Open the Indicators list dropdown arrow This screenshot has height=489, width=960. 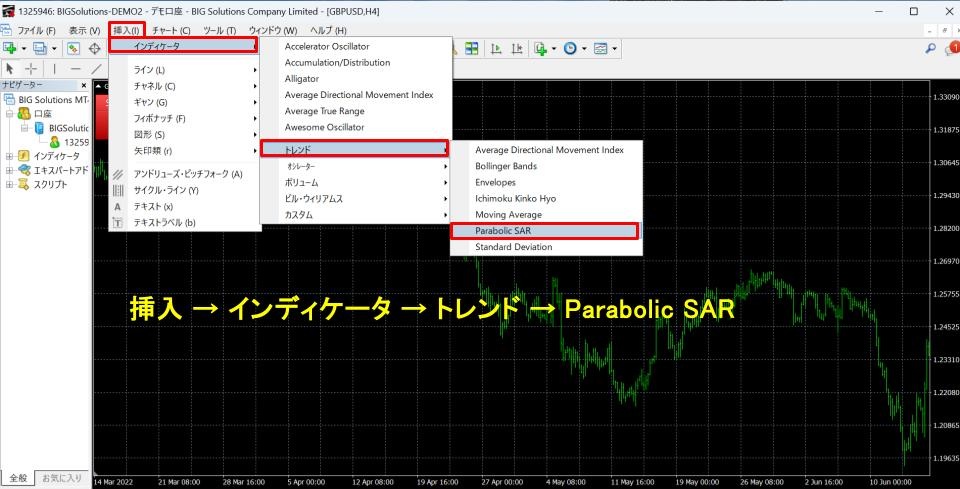(553, 48)
